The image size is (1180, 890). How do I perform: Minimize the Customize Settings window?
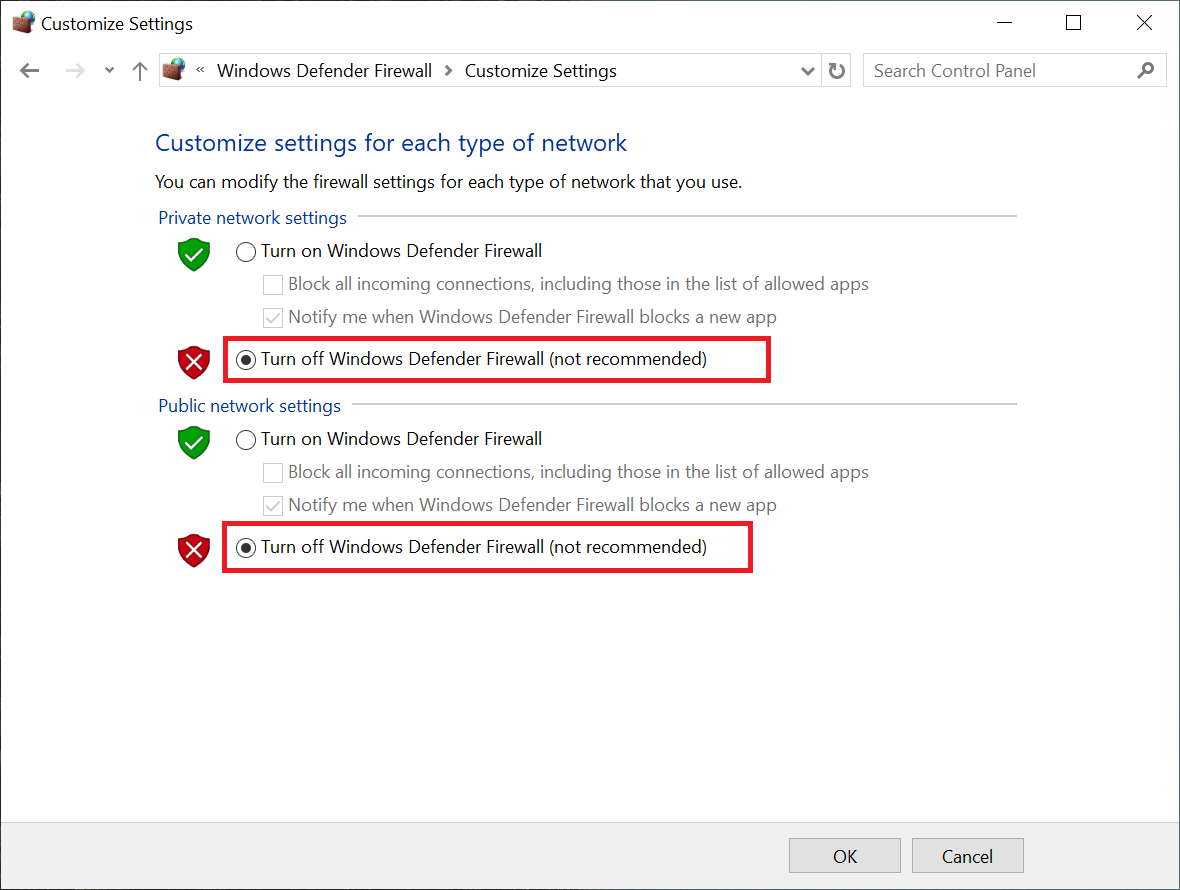1004,23
